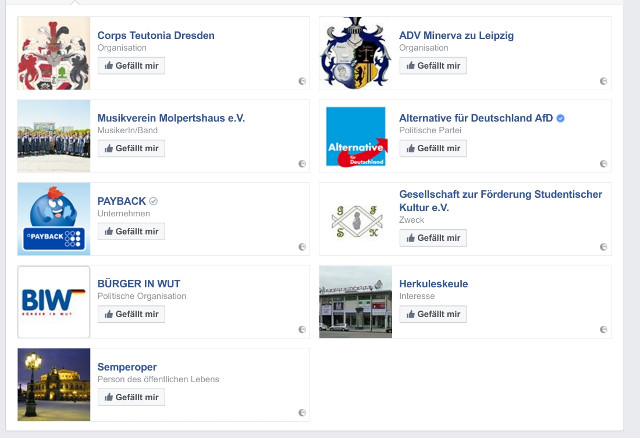Click the grey verified checkmark beside PAYBACK
The height and width of the screenshot is (438, 640).
(153, 201)
